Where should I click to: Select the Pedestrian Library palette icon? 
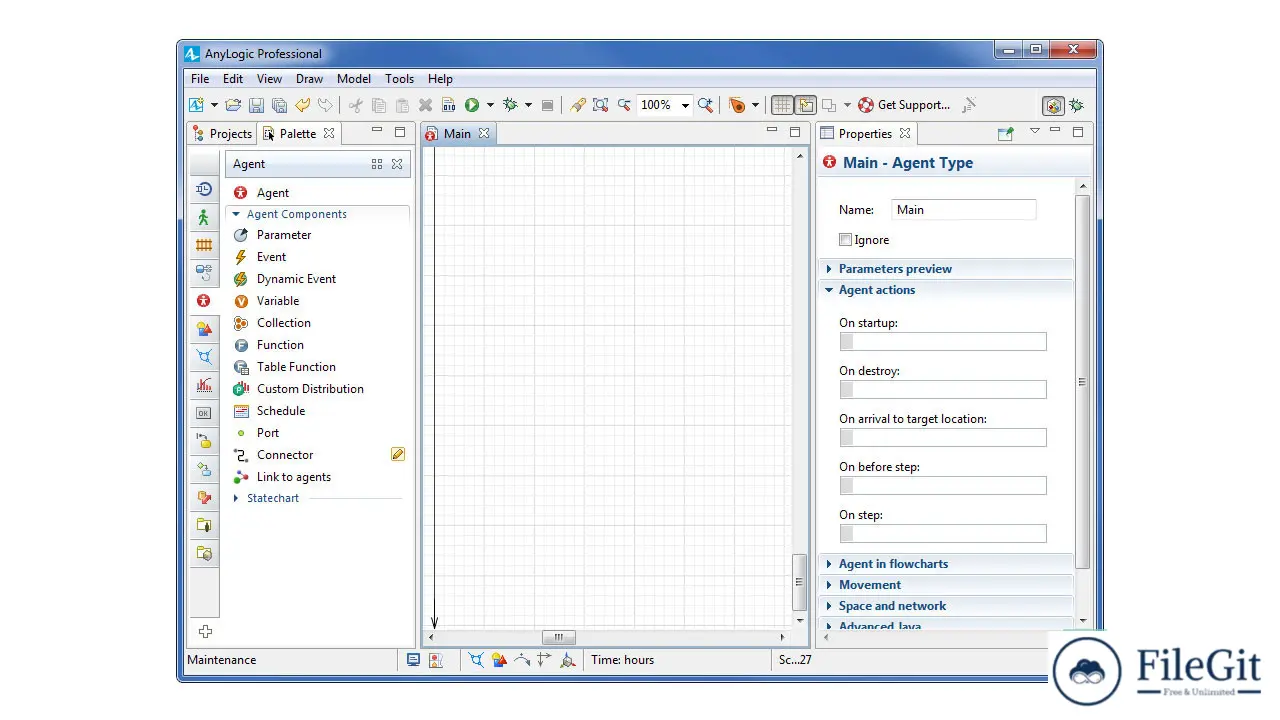tap(204, 217)
